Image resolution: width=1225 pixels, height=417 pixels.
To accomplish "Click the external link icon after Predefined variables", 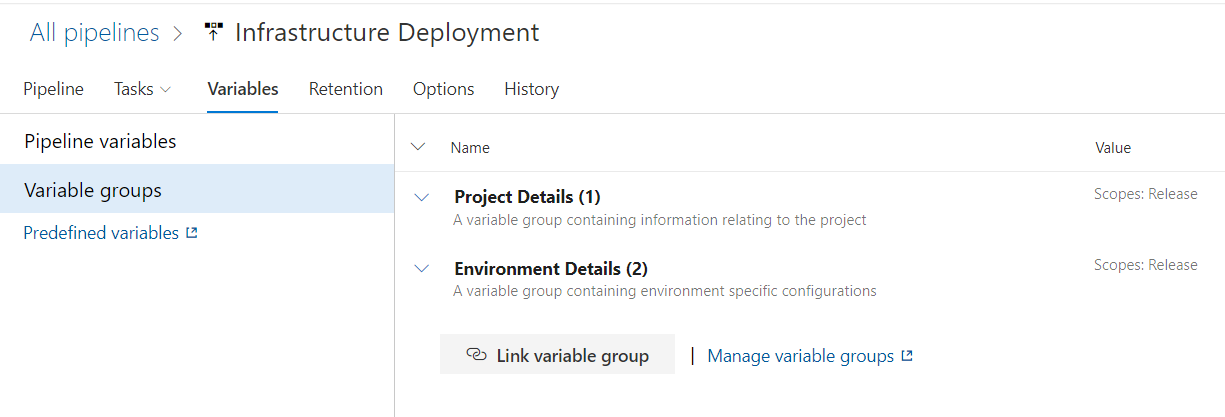I will tap(192, 233).
